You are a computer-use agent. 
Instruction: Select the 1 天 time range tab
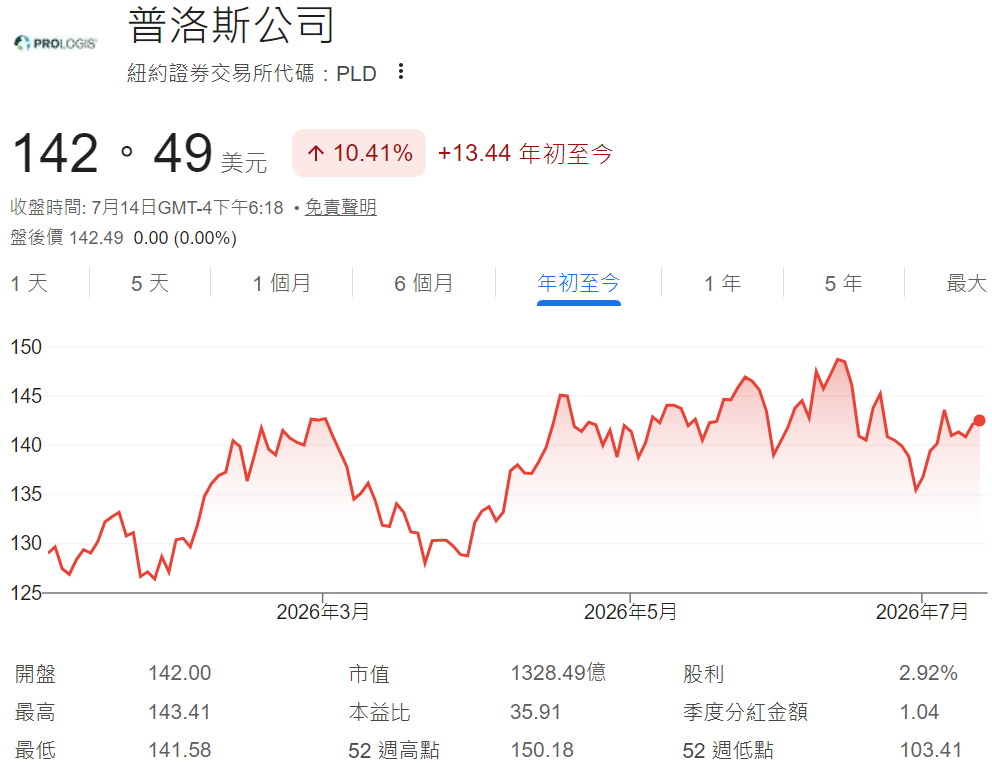[x=29, y=283]
